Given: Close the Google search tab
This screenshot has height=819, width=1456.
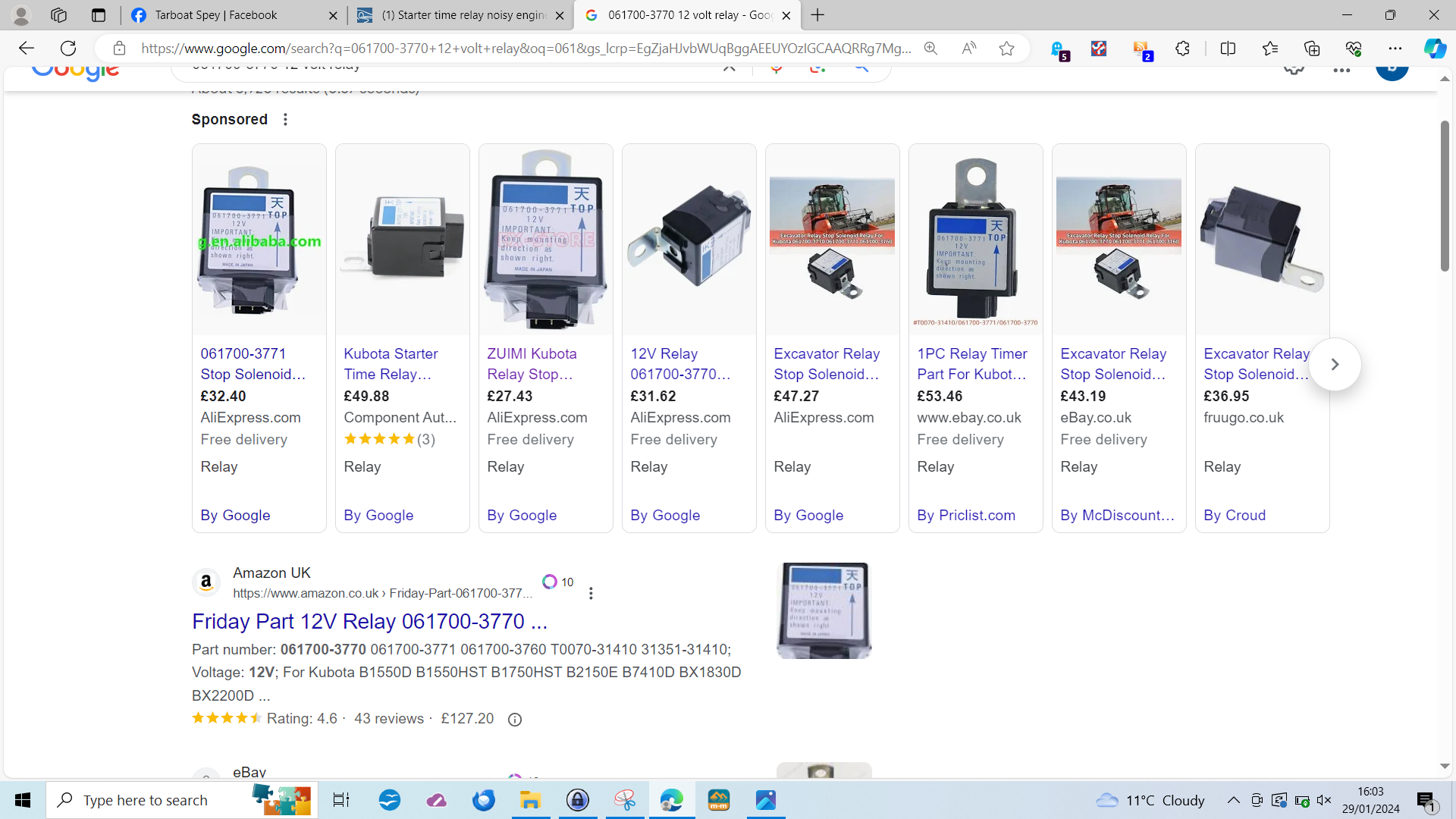Looking at the screenshot, I should (786, 15).
